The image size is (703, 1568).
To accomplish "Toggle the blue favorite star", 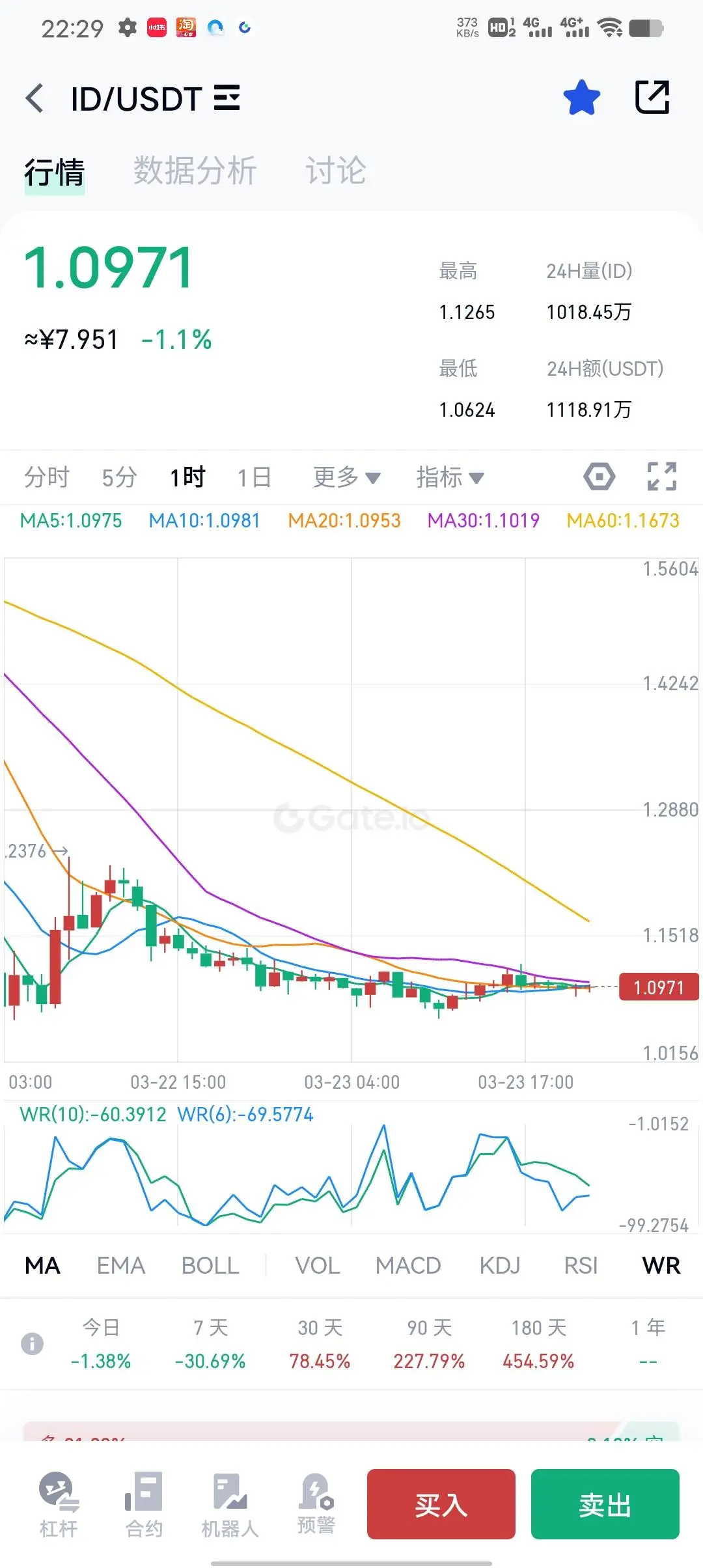I will pos(581,98).
